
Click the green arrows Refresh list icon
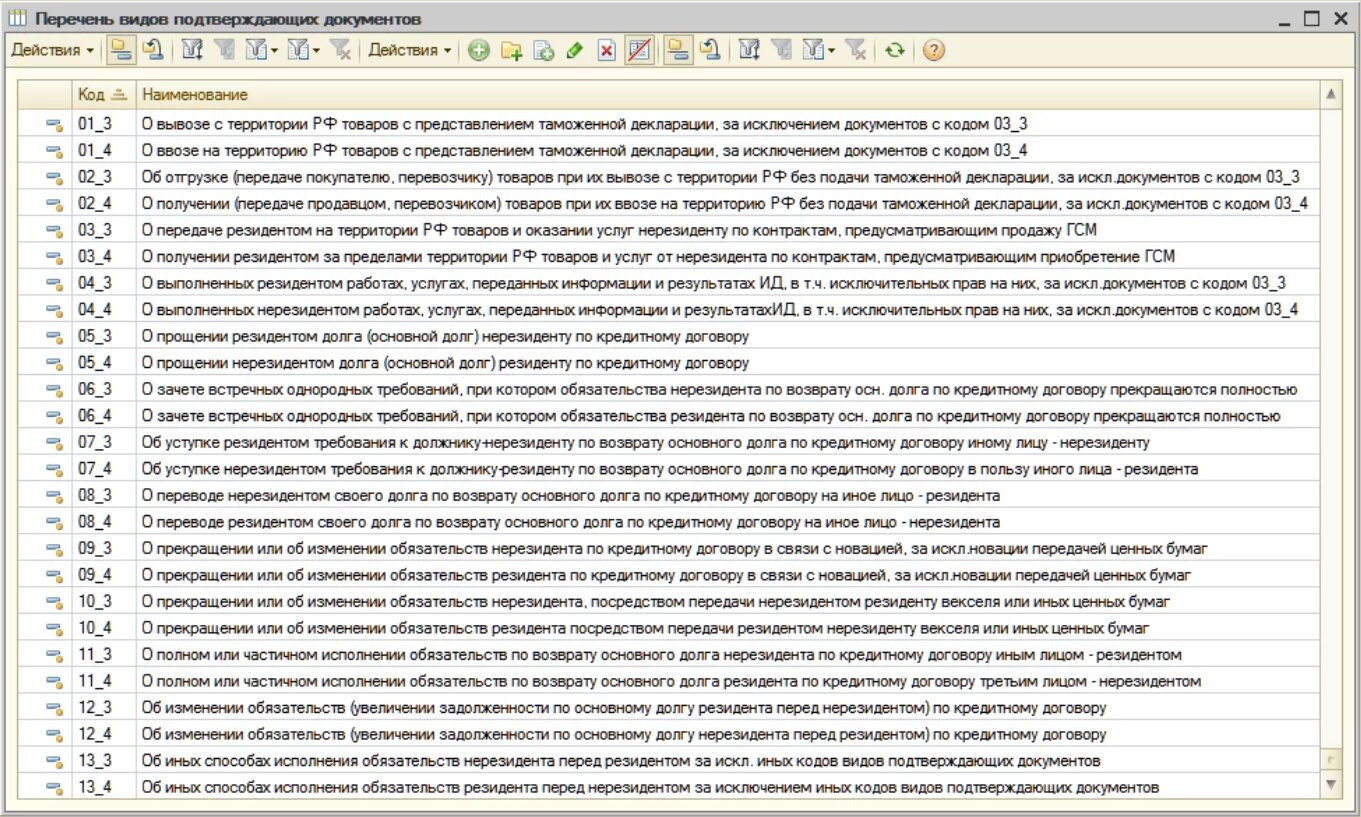894,50
